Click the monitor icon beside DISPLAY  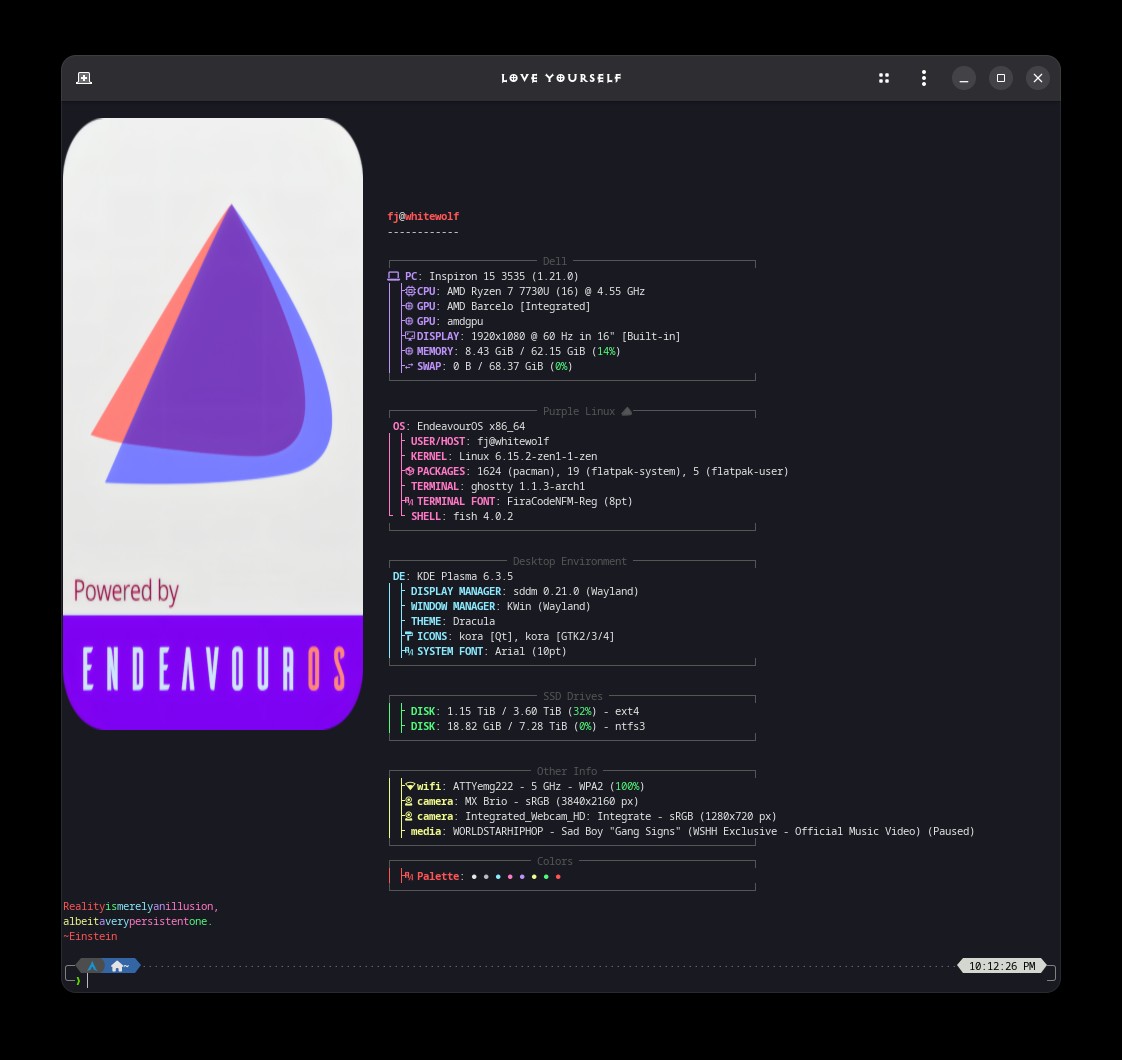pos(410,336)
